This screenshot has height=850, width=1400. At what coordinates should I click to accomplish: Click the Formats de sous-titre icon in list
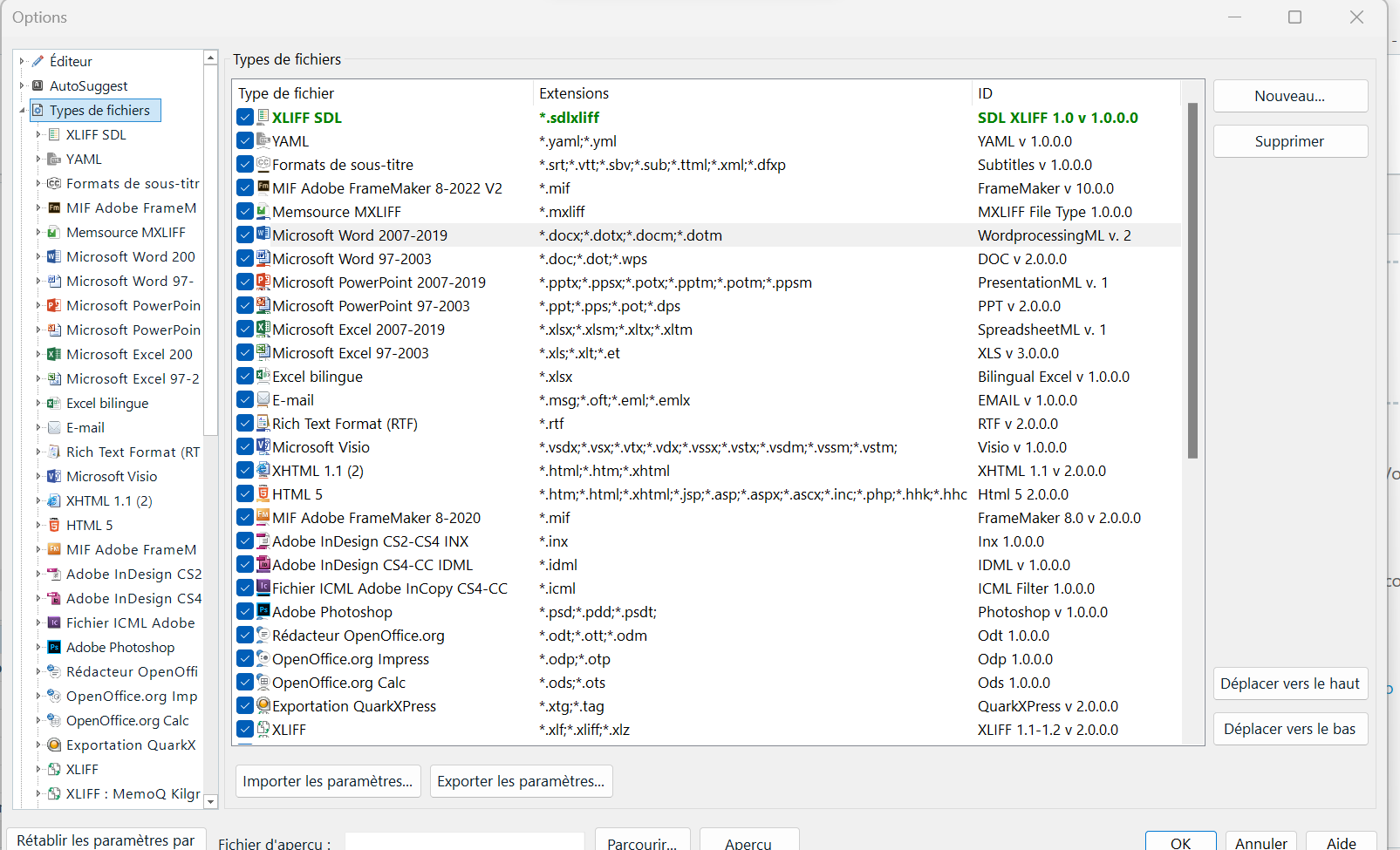click(x=263, y=164)
